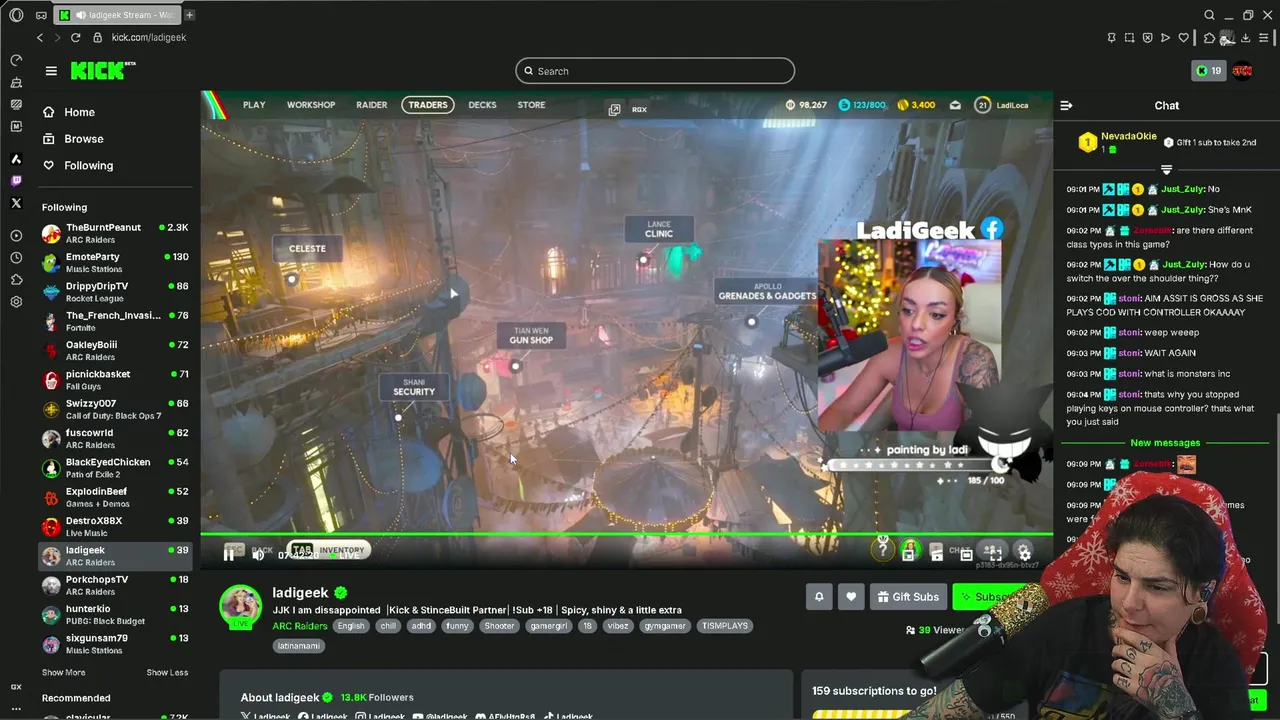Screen dimensions: 1280x720
Task: Open picnicbasket channel in the sidebar
Action: (x=115, y=380)
